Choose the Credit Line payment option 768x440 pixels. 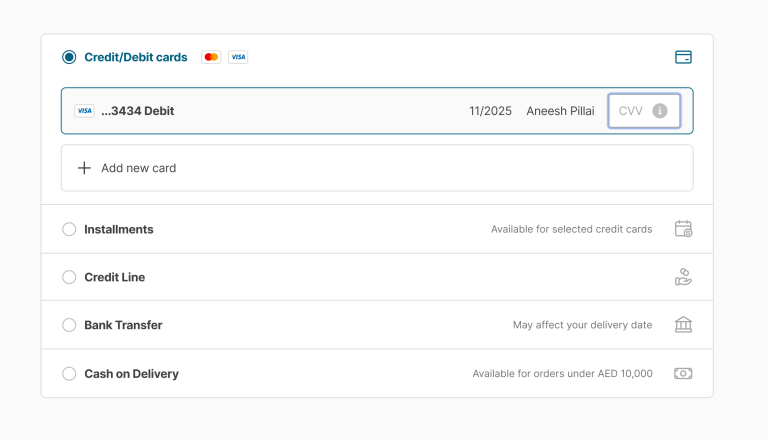tap(69, 277)
